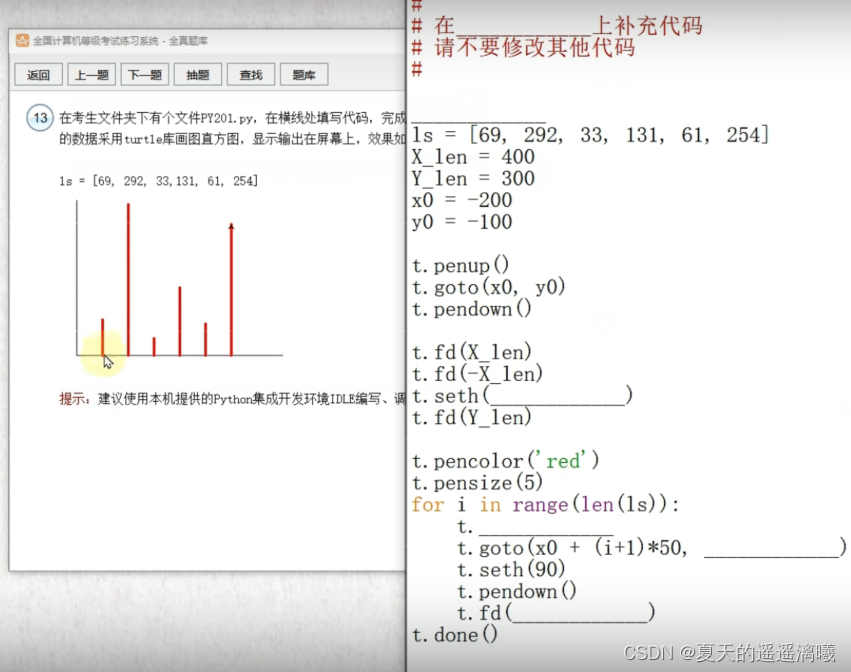Click question number 13 badge
Screen dimensions: 851x672
pyautogui.click(x=40, y=118)
